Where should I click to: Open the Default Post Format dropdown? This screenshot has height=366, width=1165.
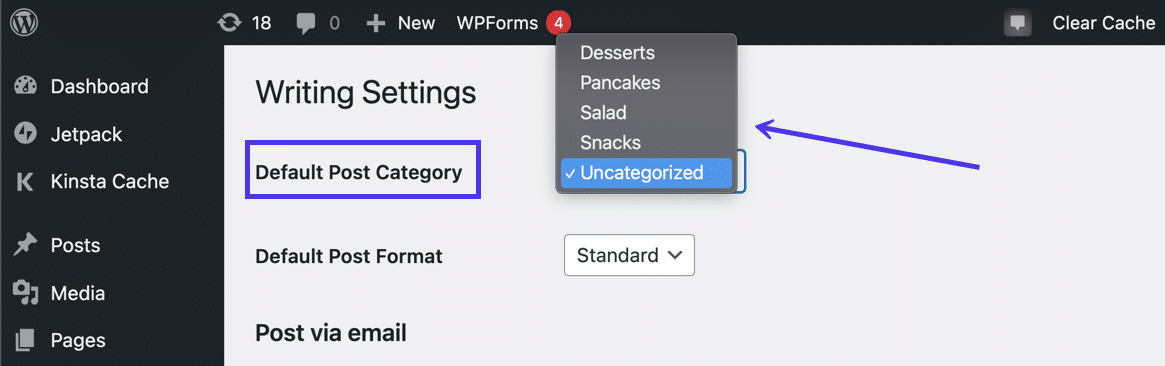point(629,255)
